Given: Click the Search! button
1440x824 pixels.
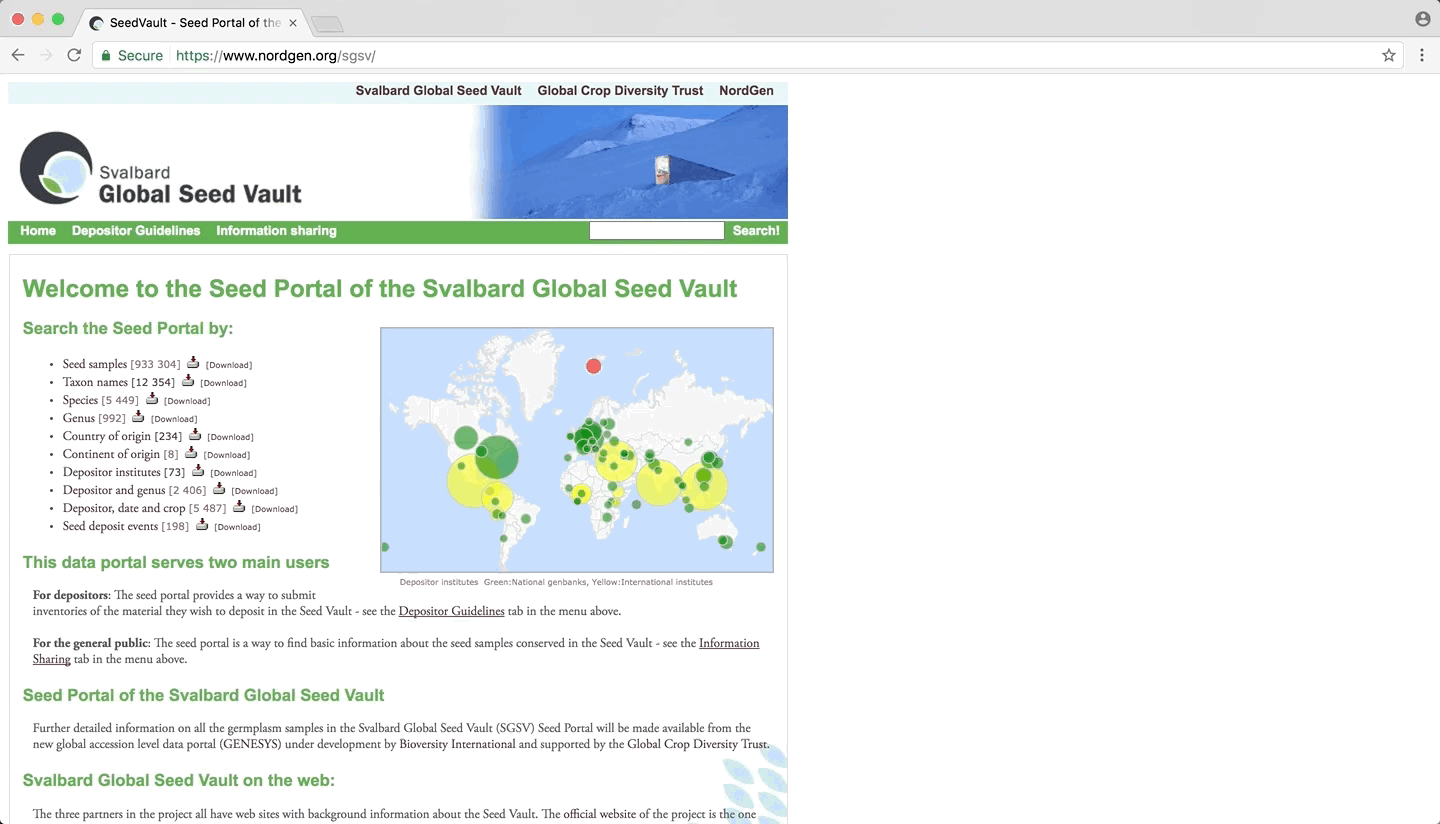Looking at the screenshot, I should click(756, 231).
